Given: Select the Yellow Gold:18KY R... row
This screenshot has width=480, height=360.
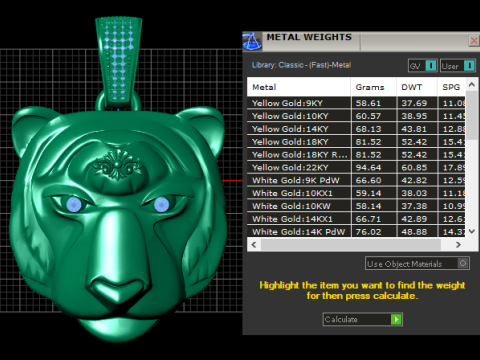Looking at the screenshot, I should pos(356,155).
